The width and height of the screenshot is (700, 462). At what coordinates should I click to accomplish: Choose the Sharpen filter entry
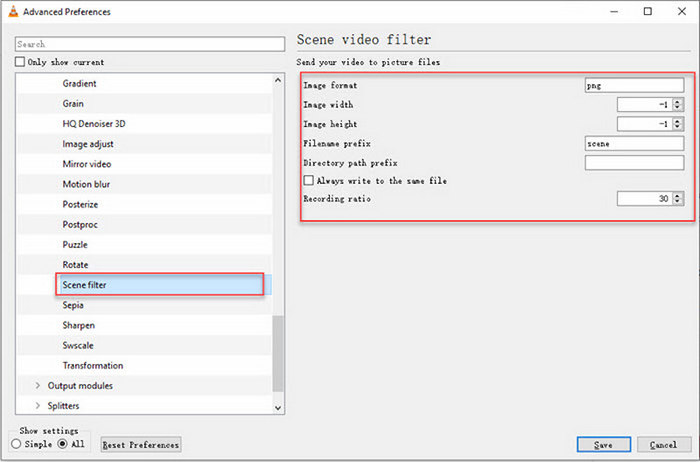tap(79, 325)
